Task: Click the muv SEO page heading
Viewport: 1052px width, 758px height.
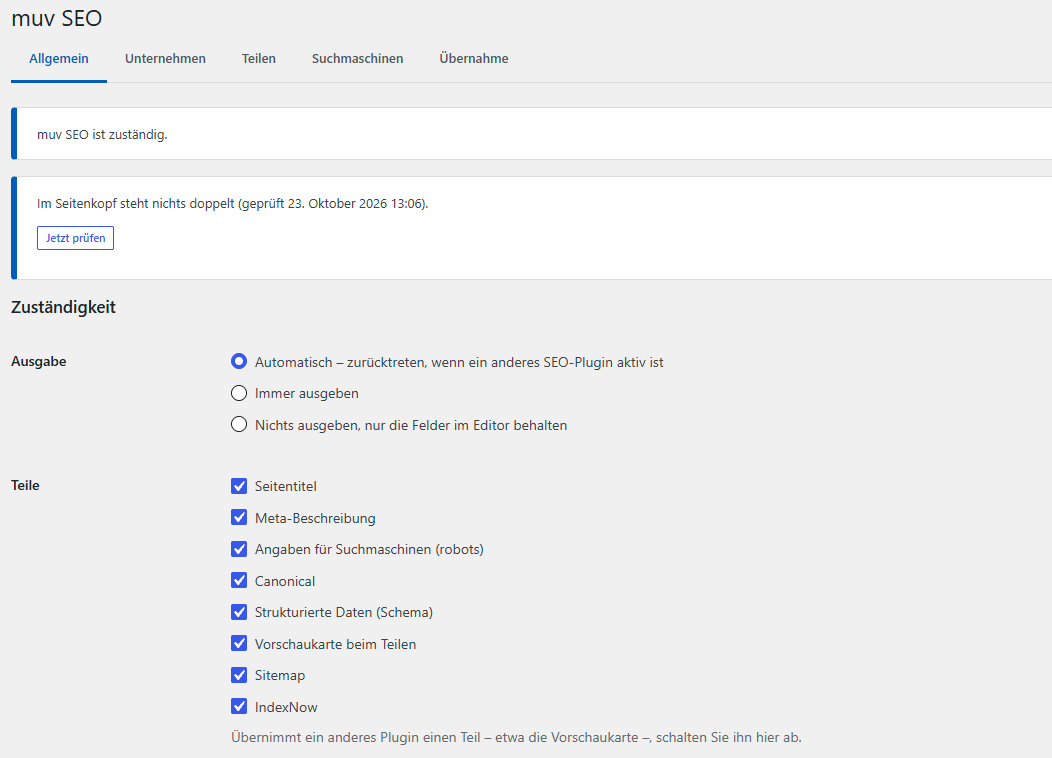Action: tap(56, 18)
